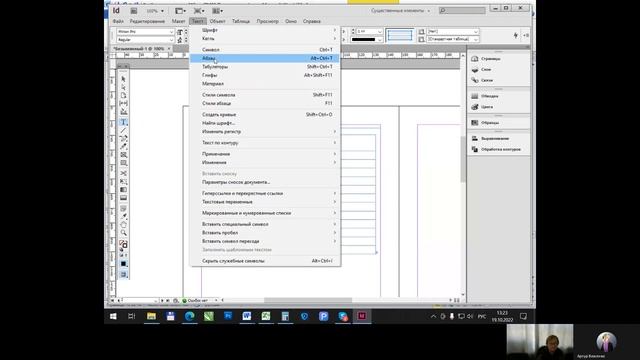
Task: Click the fill and stroke swatch in the toolbox
Action: 123,244
